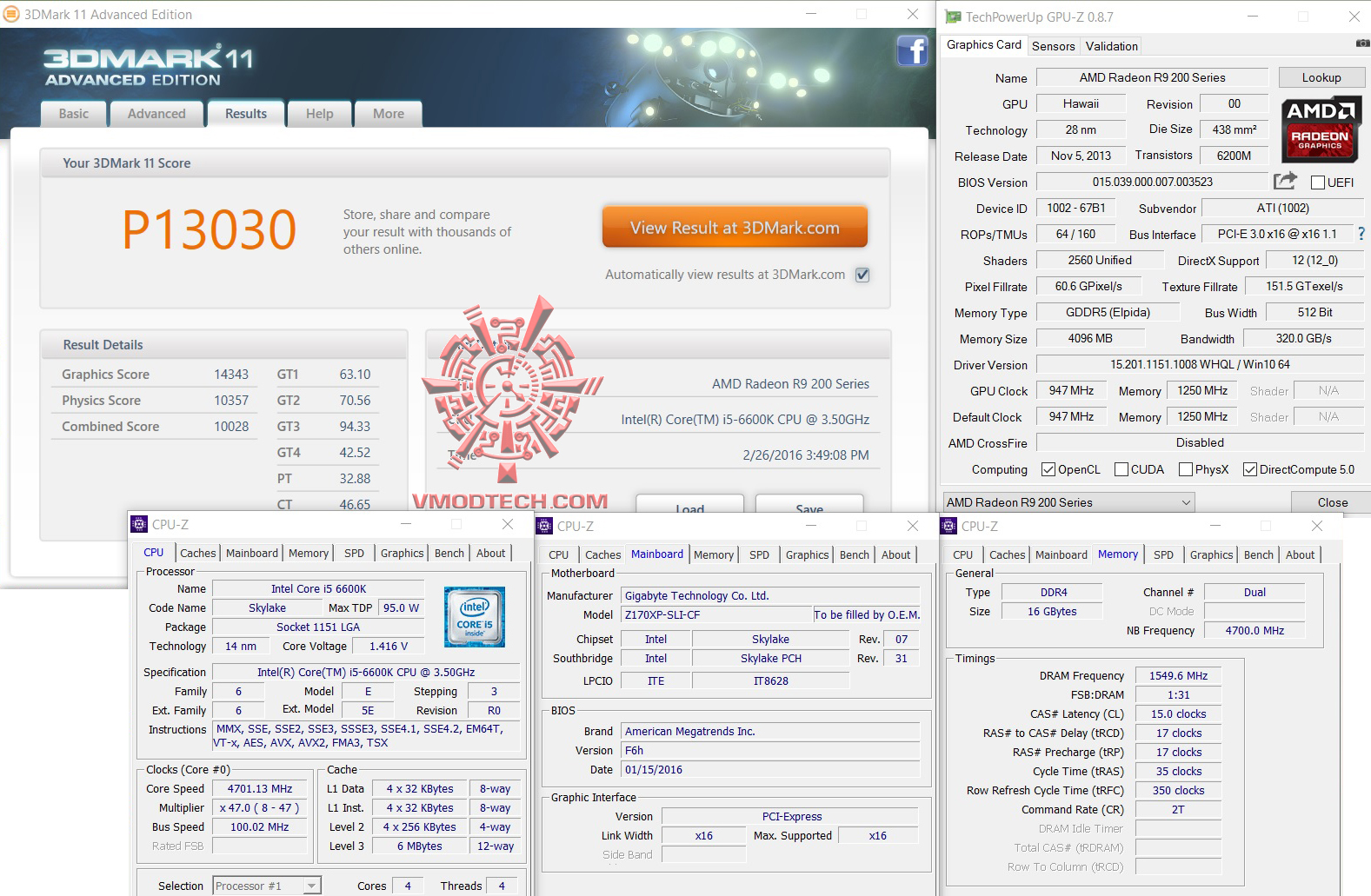Click the Load button in 3DMark
This screenshot has width=1371, height=896.
pyautogui.click(x=689, y=505)
